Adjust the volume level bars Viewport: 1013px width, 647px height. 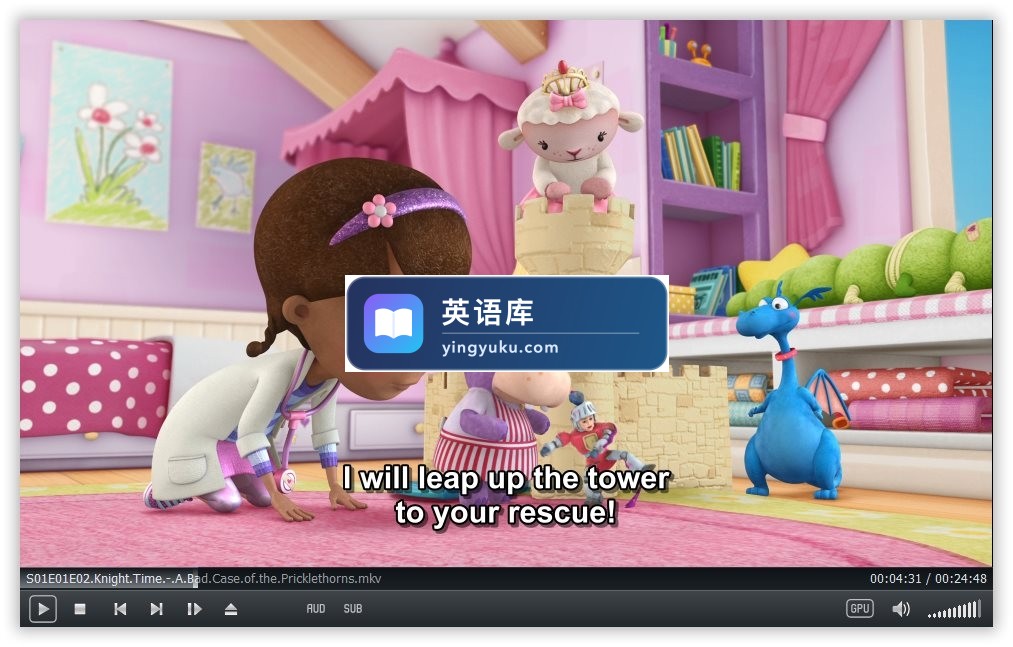[x=954, y=609]
